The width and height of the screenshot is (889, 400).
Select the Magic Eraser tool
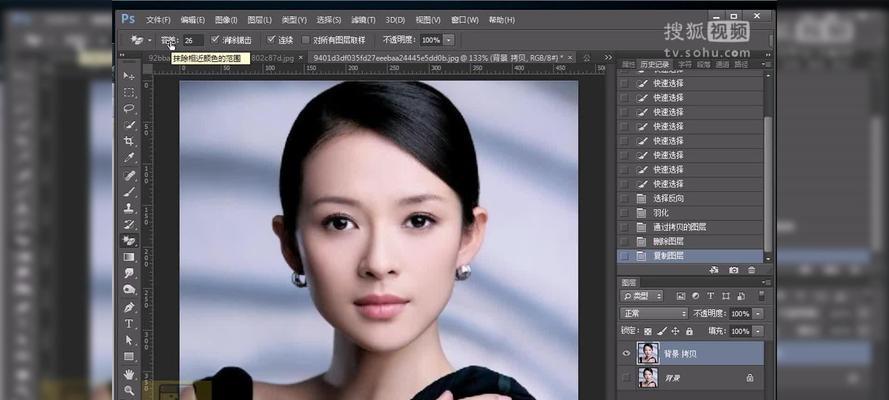click(x=129, y=241)
